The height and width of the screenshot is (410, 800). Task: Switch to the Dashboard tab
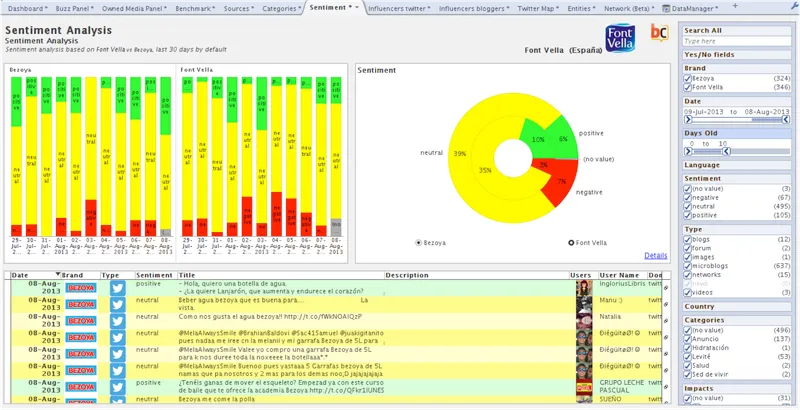tap(28, 9)
